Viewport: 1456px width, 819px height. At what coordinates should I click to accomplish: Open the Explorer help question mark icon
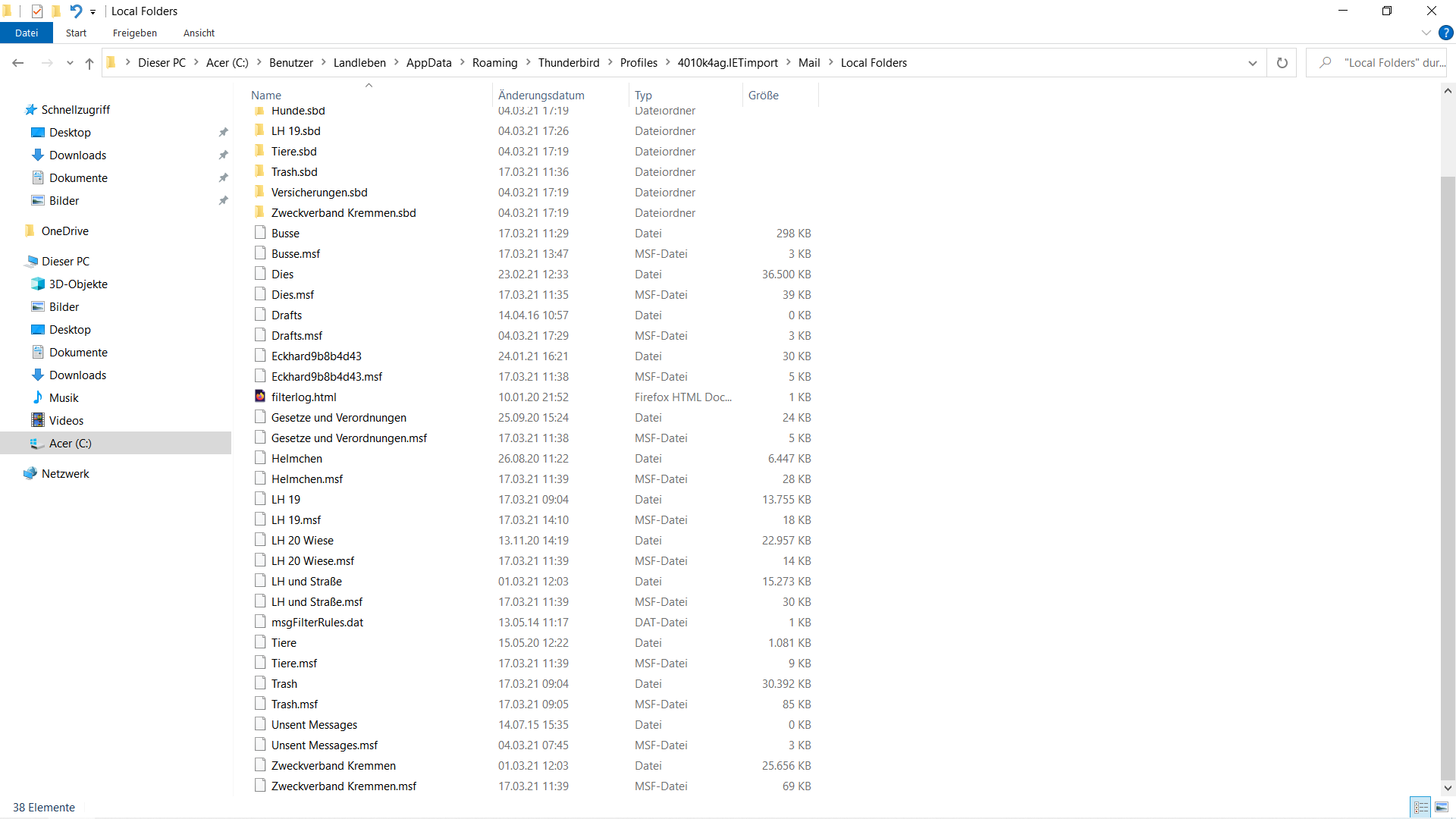pos(1445,33)
